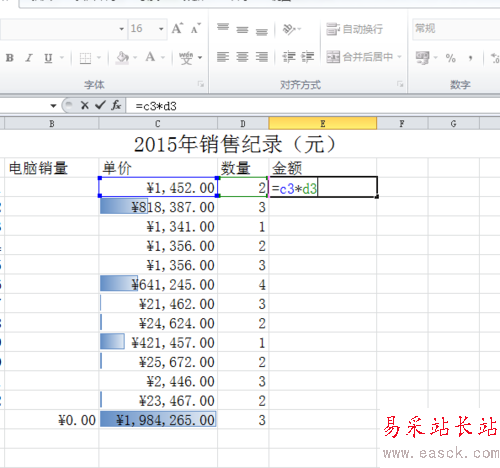
Task: Open the 字体 group dialog launcher
Action: [201, 84]
